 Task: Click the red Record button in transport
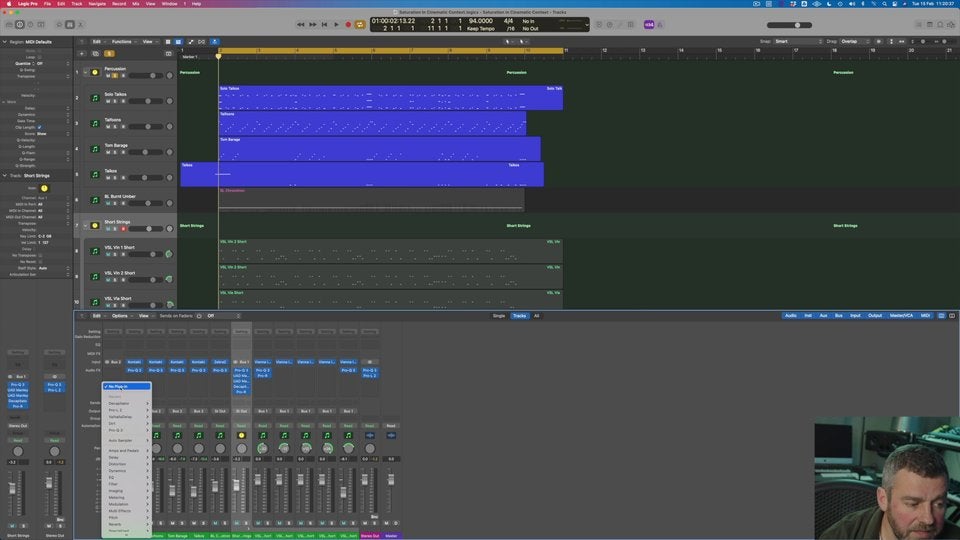coord(348,24)
